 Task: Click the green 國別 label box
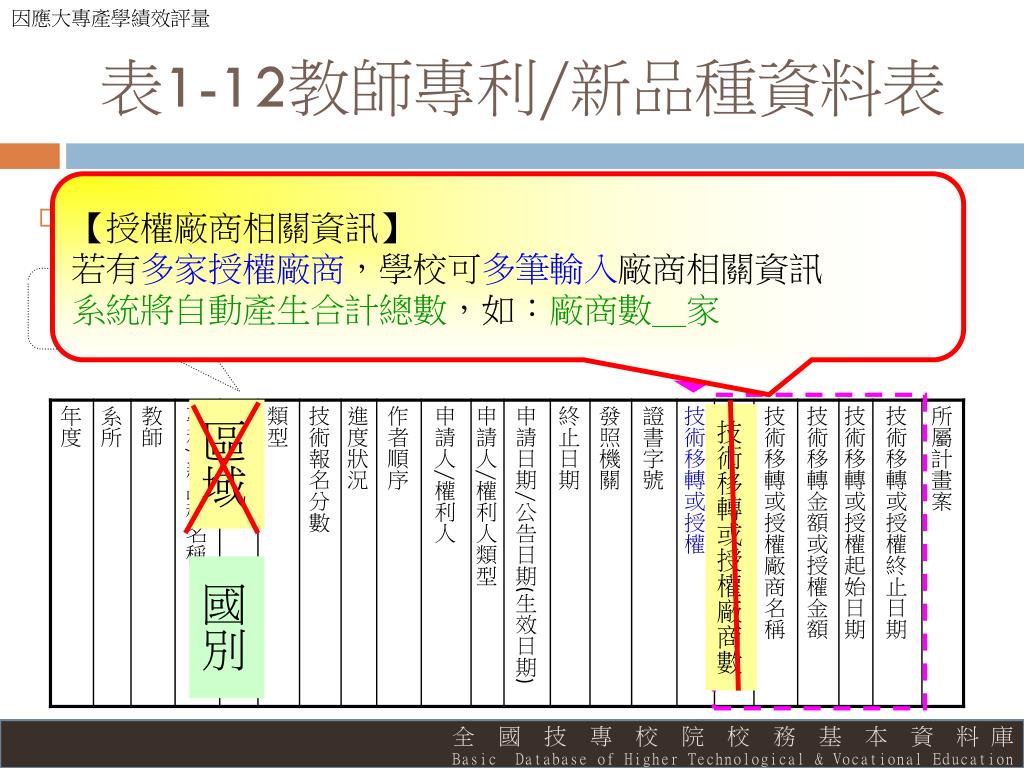point(226,627)
